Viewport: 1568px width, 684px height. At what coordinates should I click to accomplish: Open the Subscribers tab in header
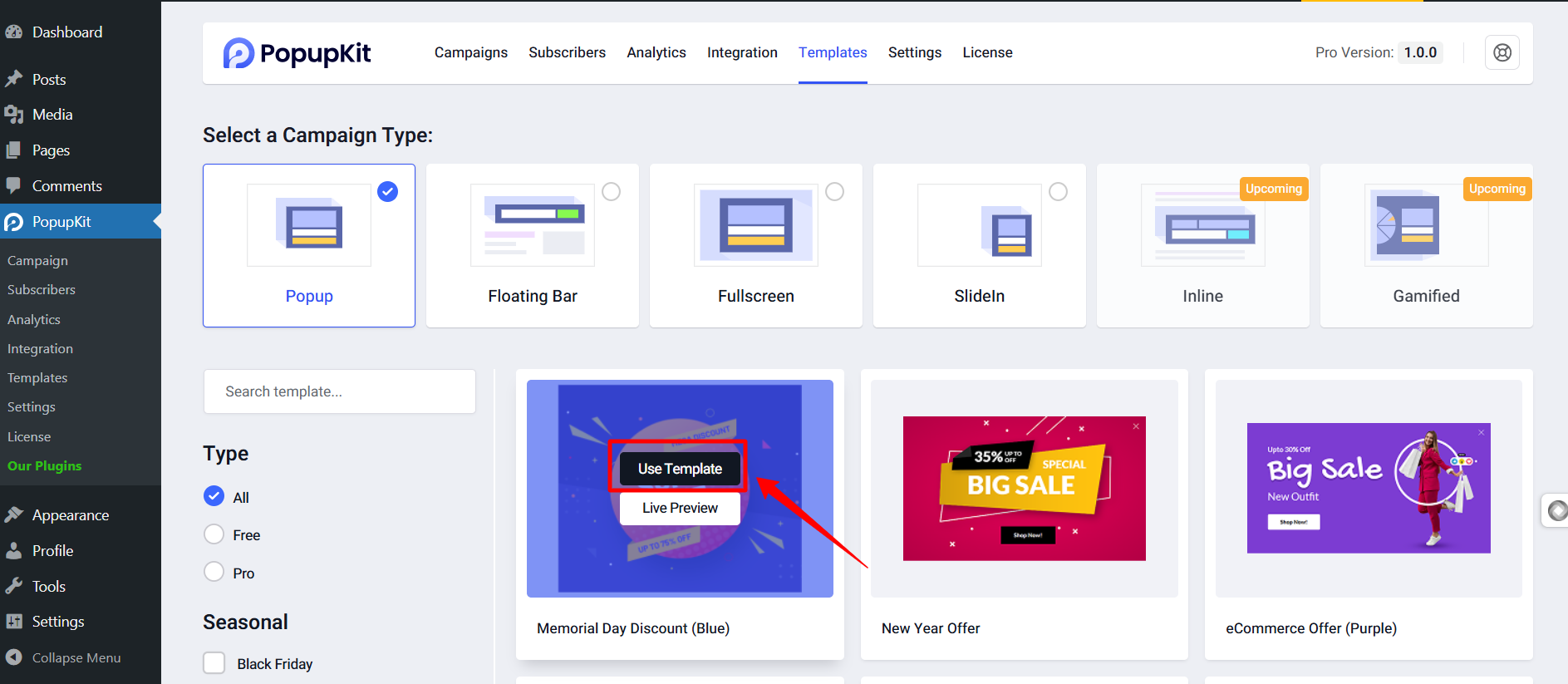point(568,52)
